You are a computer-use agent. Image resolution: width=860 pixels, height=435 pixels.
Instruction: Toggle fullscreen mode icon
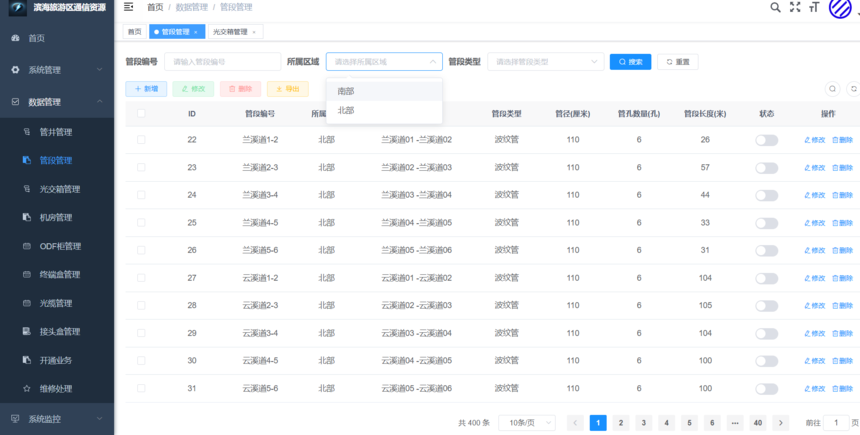pos(795,7)
